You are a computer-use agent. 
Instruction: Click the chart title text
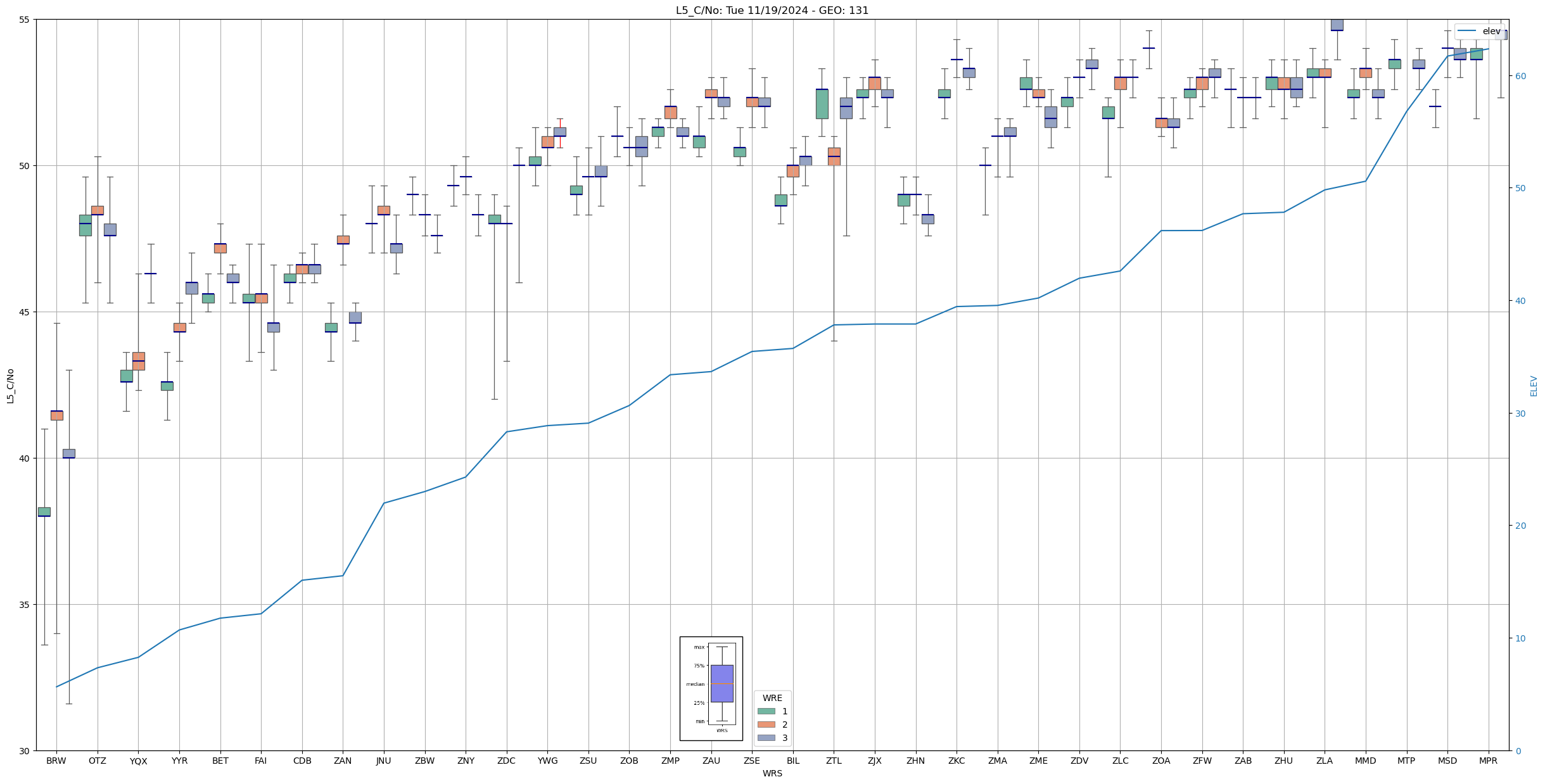point(772,10)
